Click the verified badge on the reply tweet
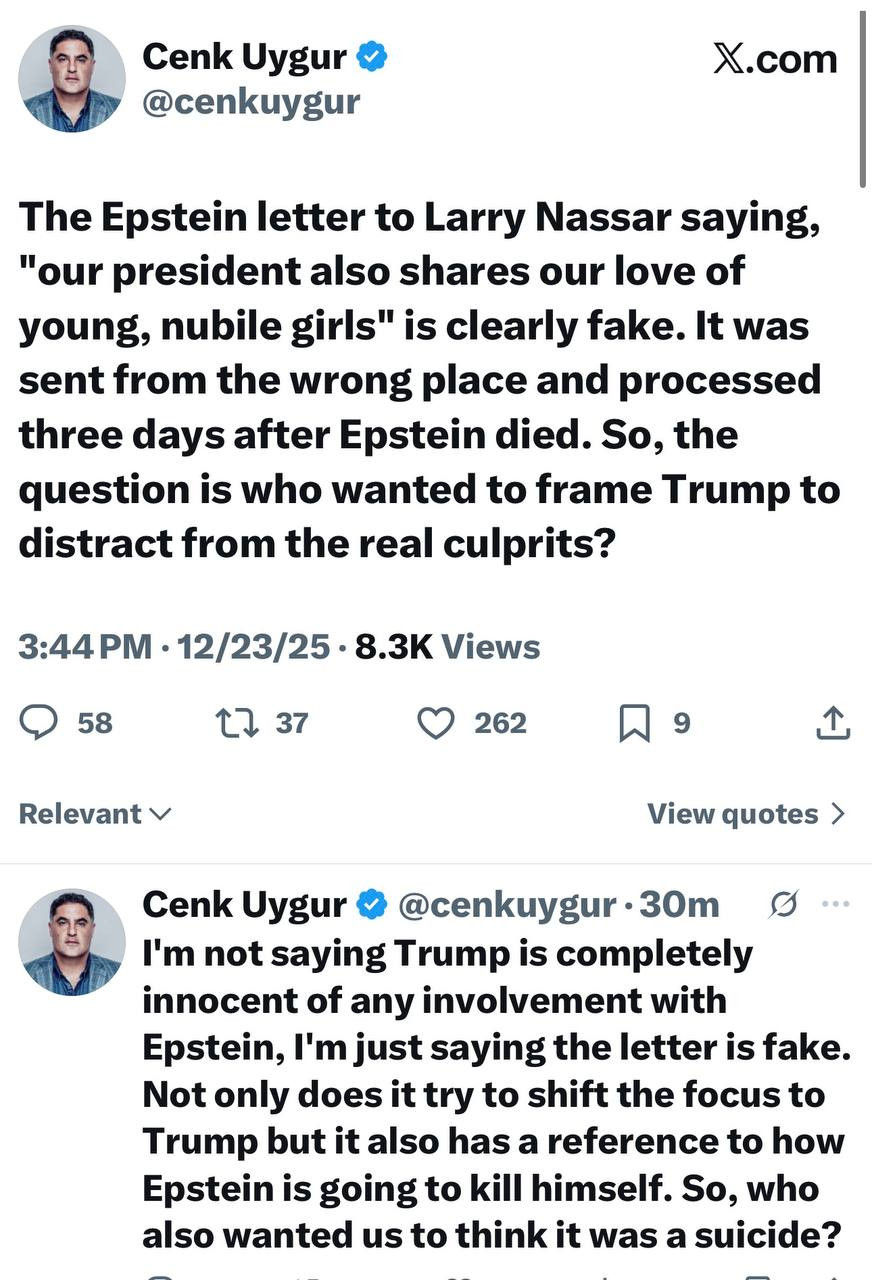This screenshot has width=872, height=1280. pos(373,904)
